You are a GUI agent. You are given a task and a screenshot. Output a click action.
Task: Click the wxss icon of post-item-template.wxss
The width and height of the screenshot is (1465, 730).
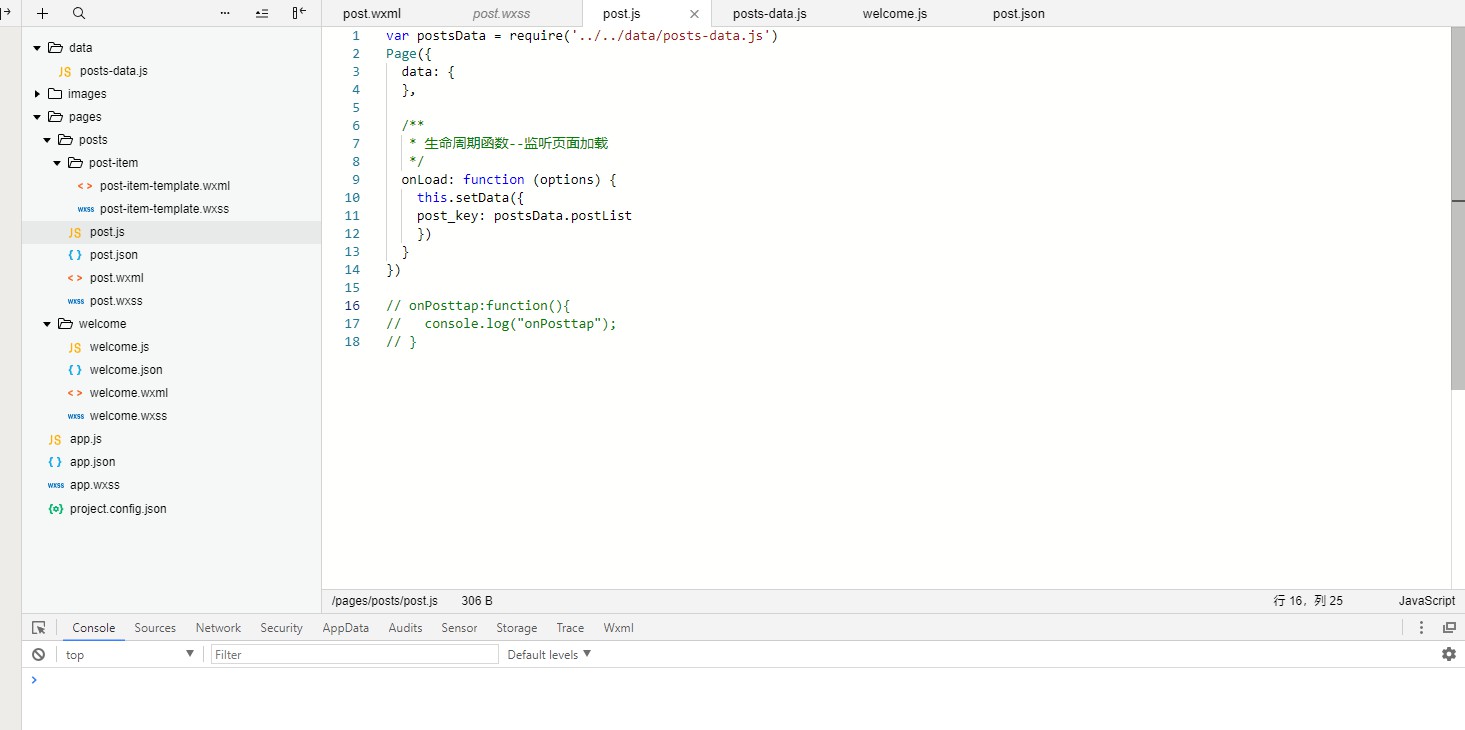click(85, 209)
